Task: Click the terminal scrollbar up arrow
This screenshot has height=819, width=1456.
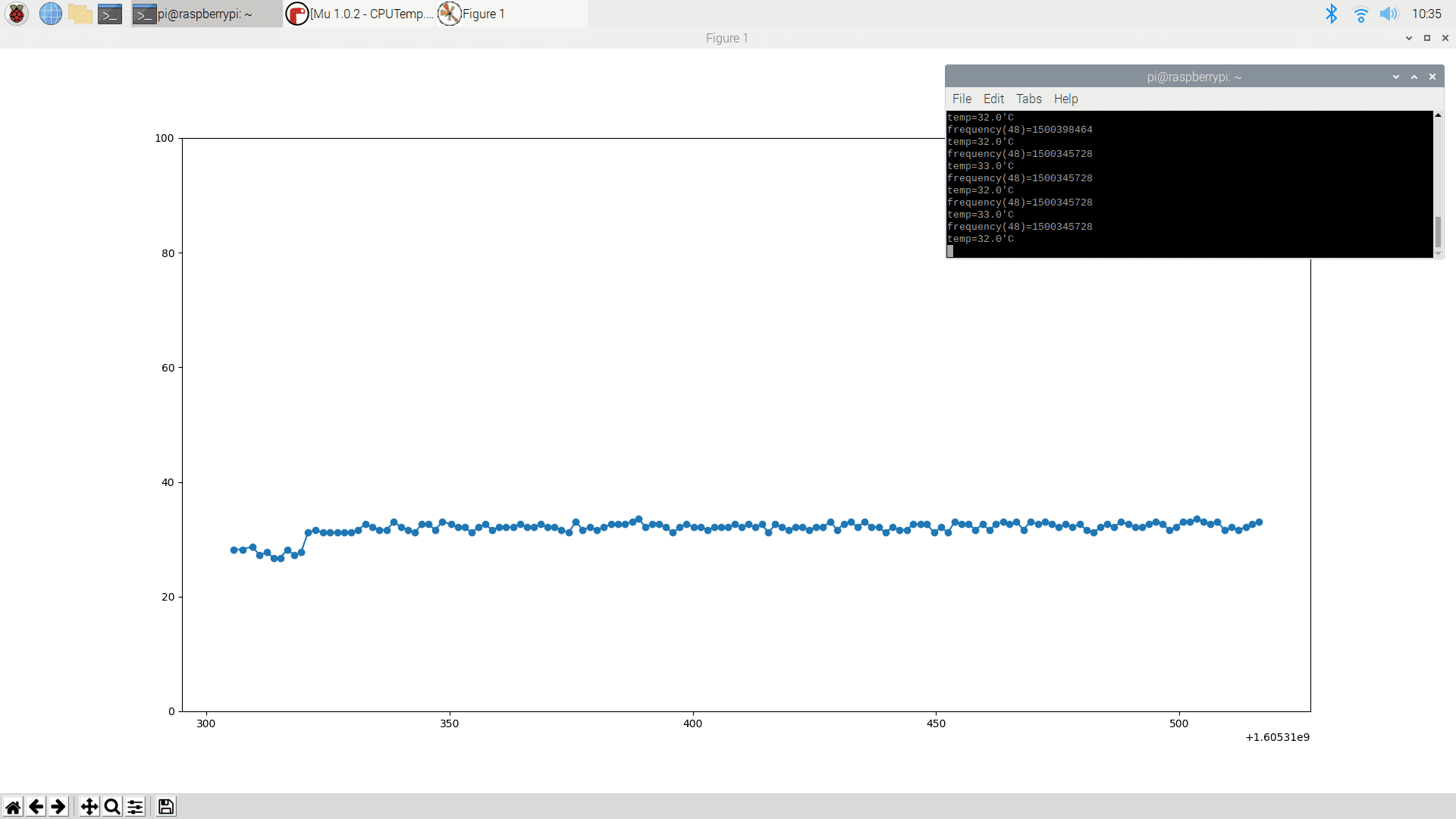Action: [x=1438, y=115]
